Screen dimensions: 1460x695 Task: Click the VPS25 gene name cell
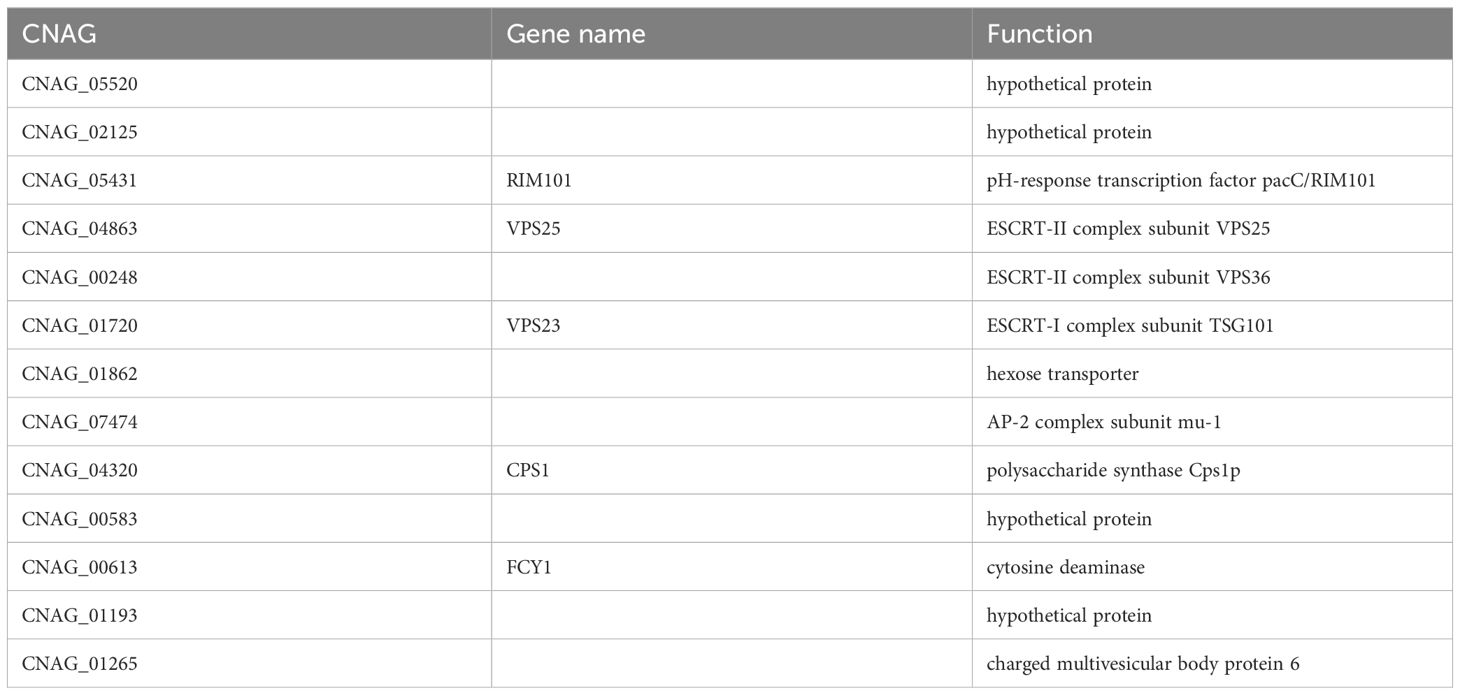[731, 229]
